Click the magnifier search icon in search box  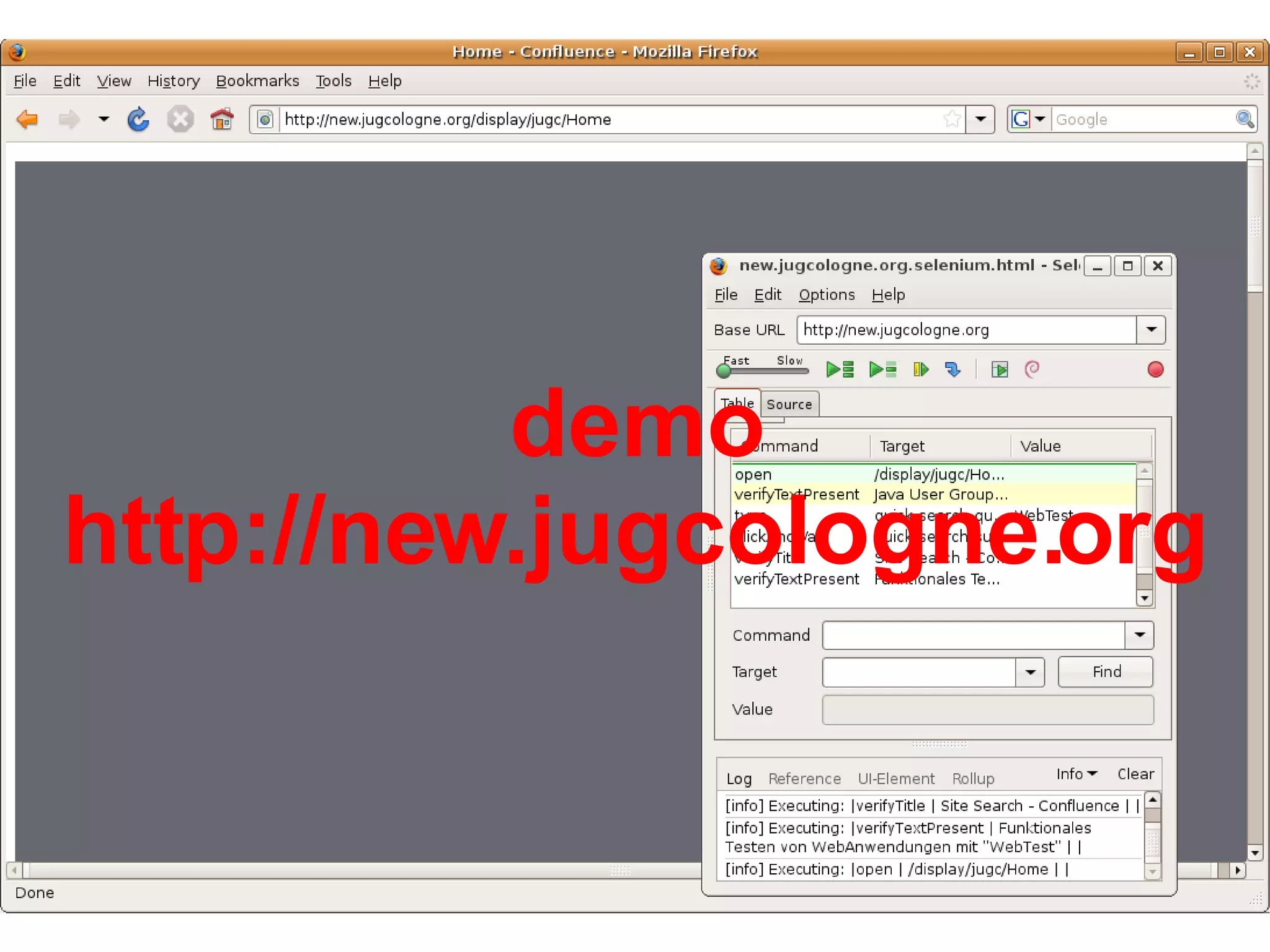(x=1245, y=119)
